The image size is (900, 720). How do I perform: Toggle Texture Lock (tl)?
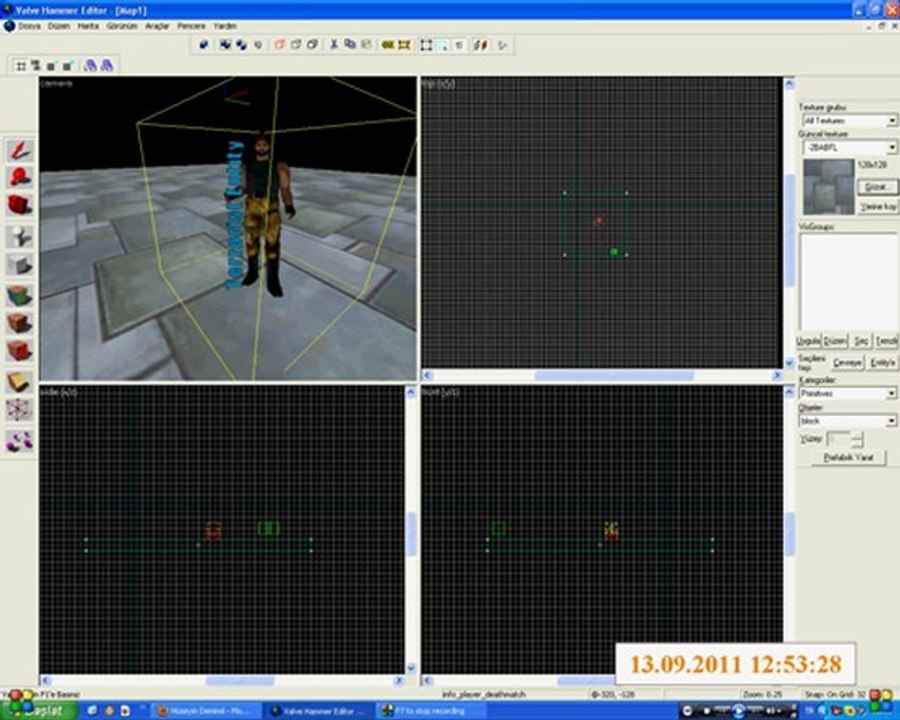pos(459,45)
